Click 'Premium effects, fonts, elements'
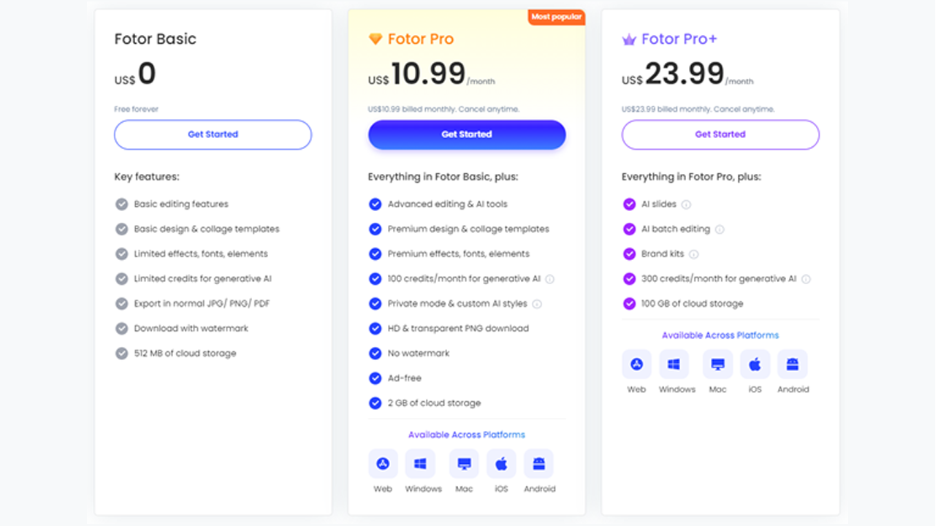 [458, 254]
